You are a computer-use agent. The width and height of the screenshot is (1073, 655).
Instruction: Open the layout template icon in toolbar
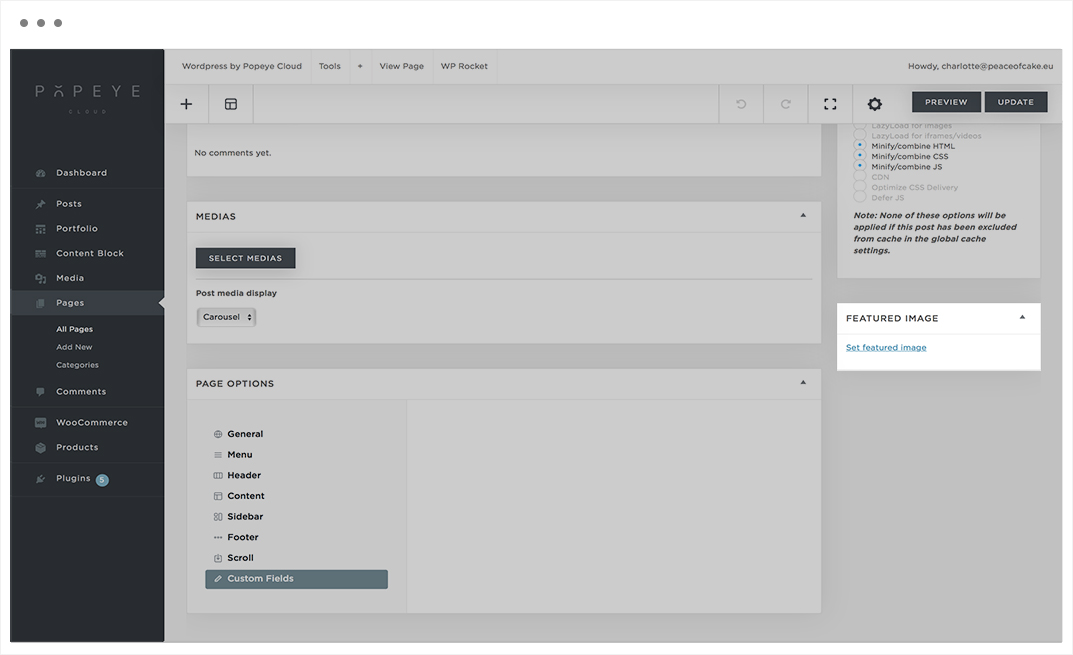pyautogui.click(x=231, y=104)
